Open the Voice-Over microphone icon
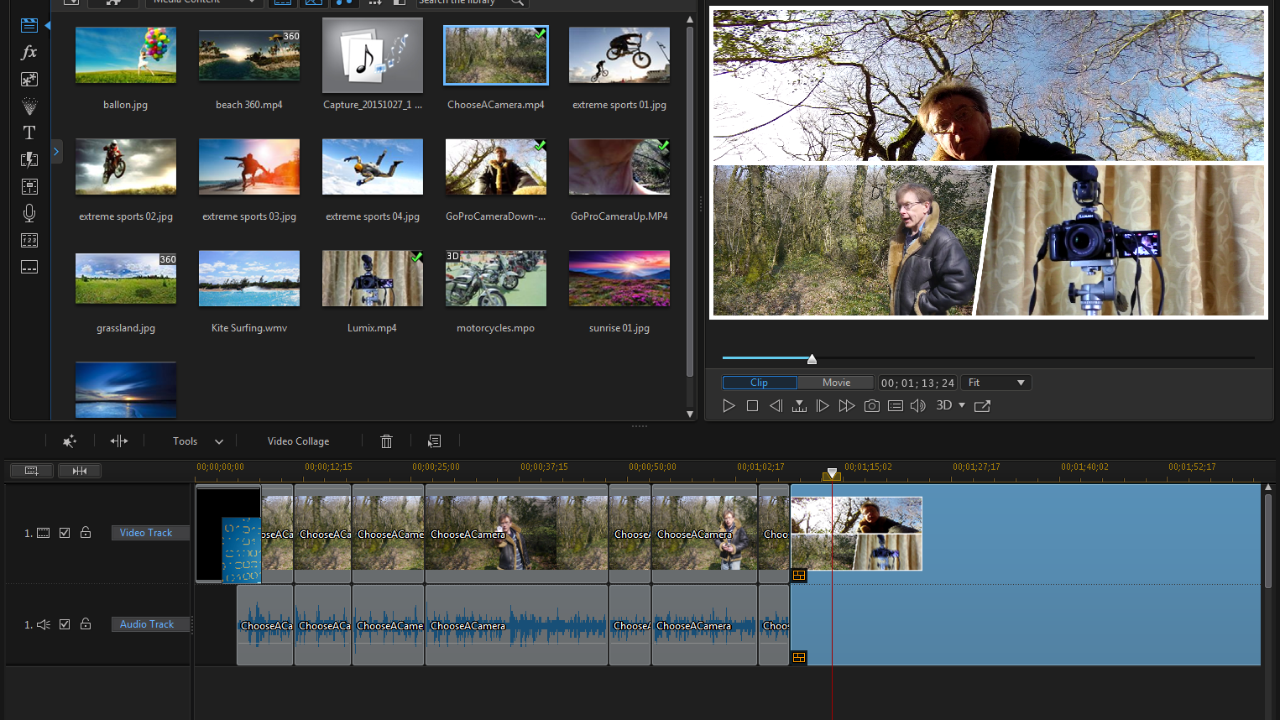This screenshot has height=720, width=1280. (29, 213)
